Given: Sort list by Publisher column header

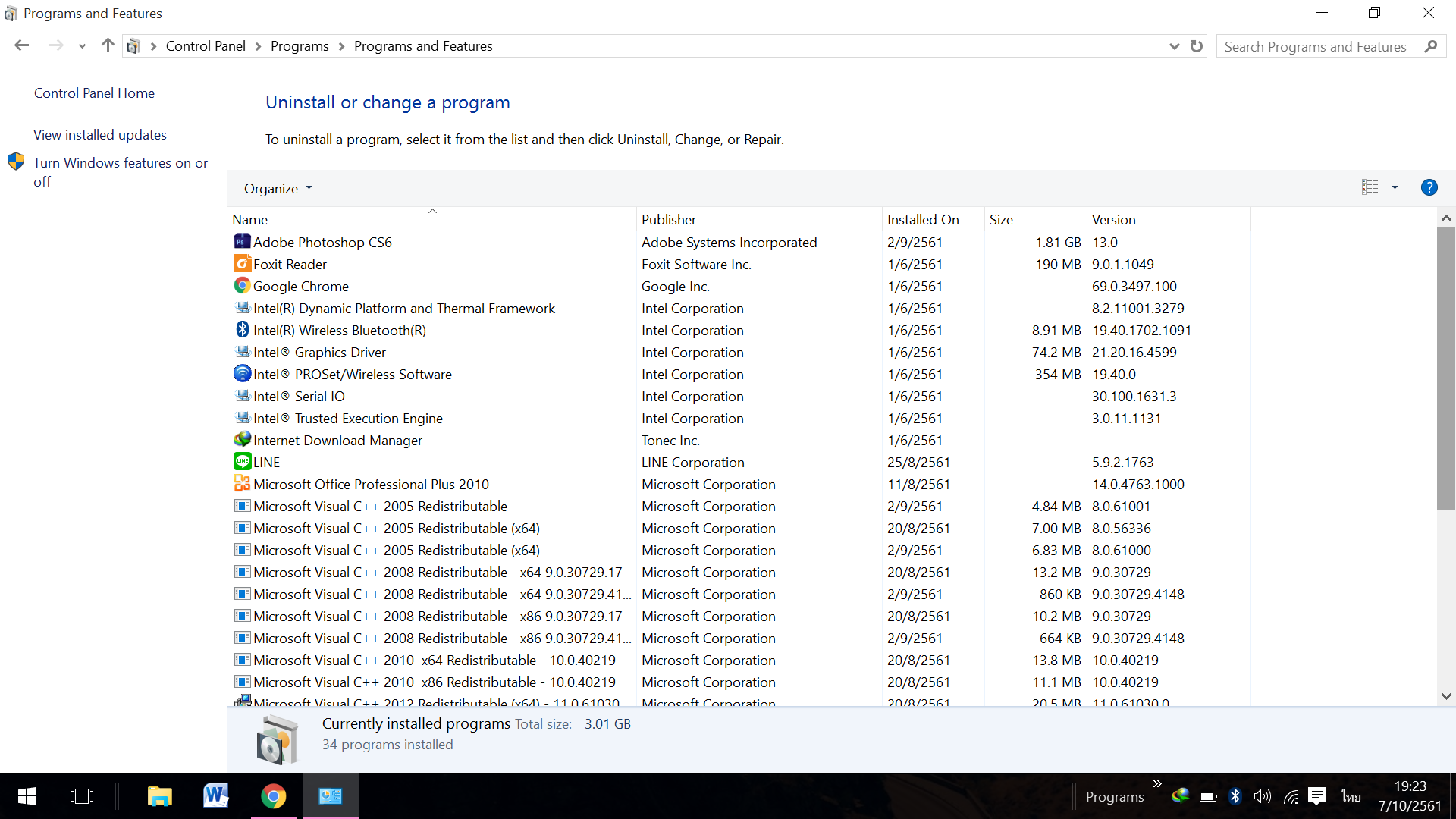Looking at the screenshot, I should [x=668, y=219].
